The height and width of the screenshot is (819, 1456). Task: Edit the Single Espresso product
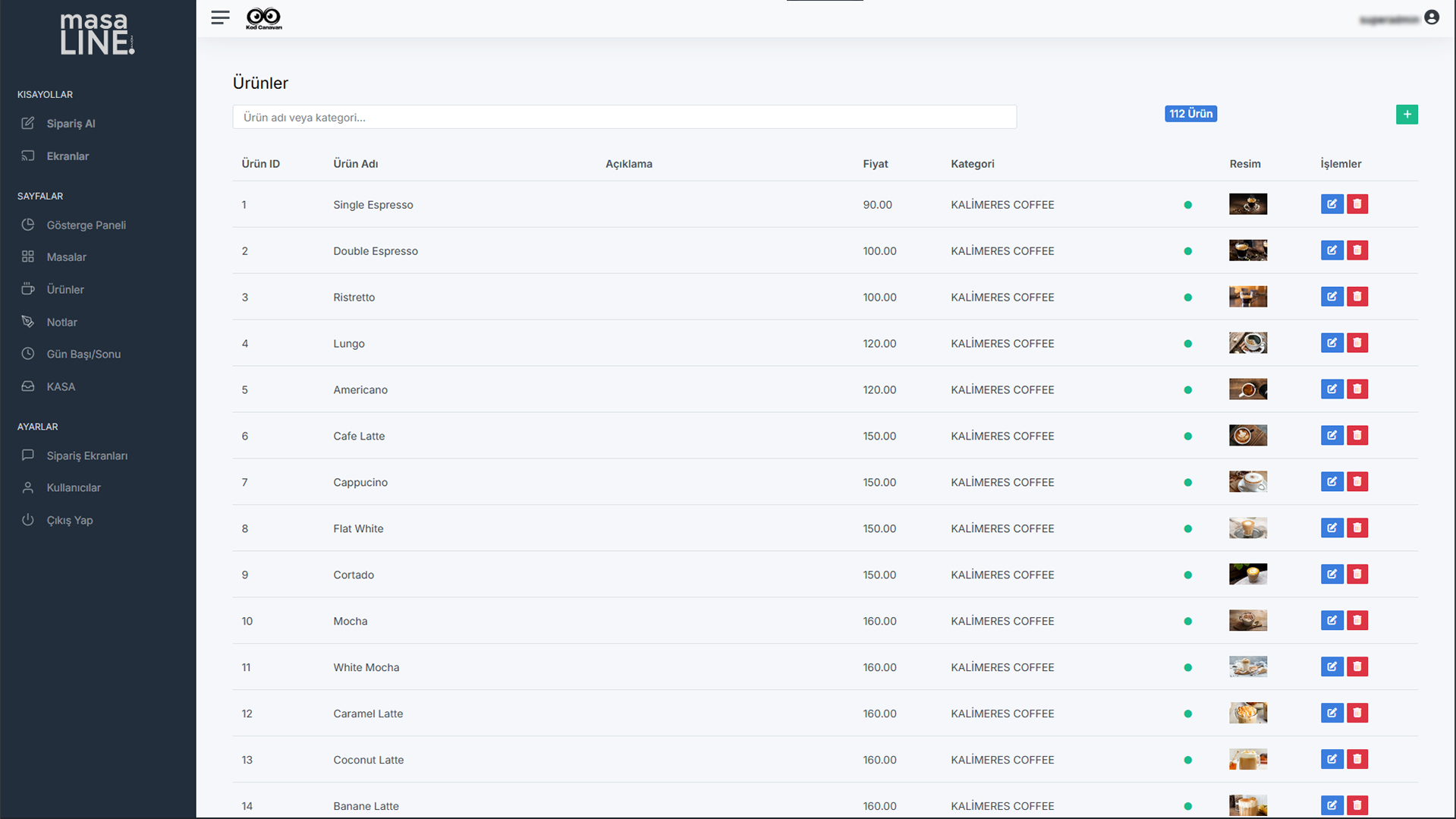[1331, 204]
